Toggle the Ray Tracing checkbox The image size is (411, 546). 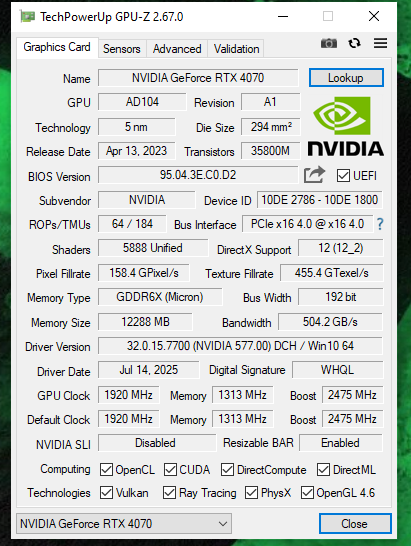pos(169,492)
